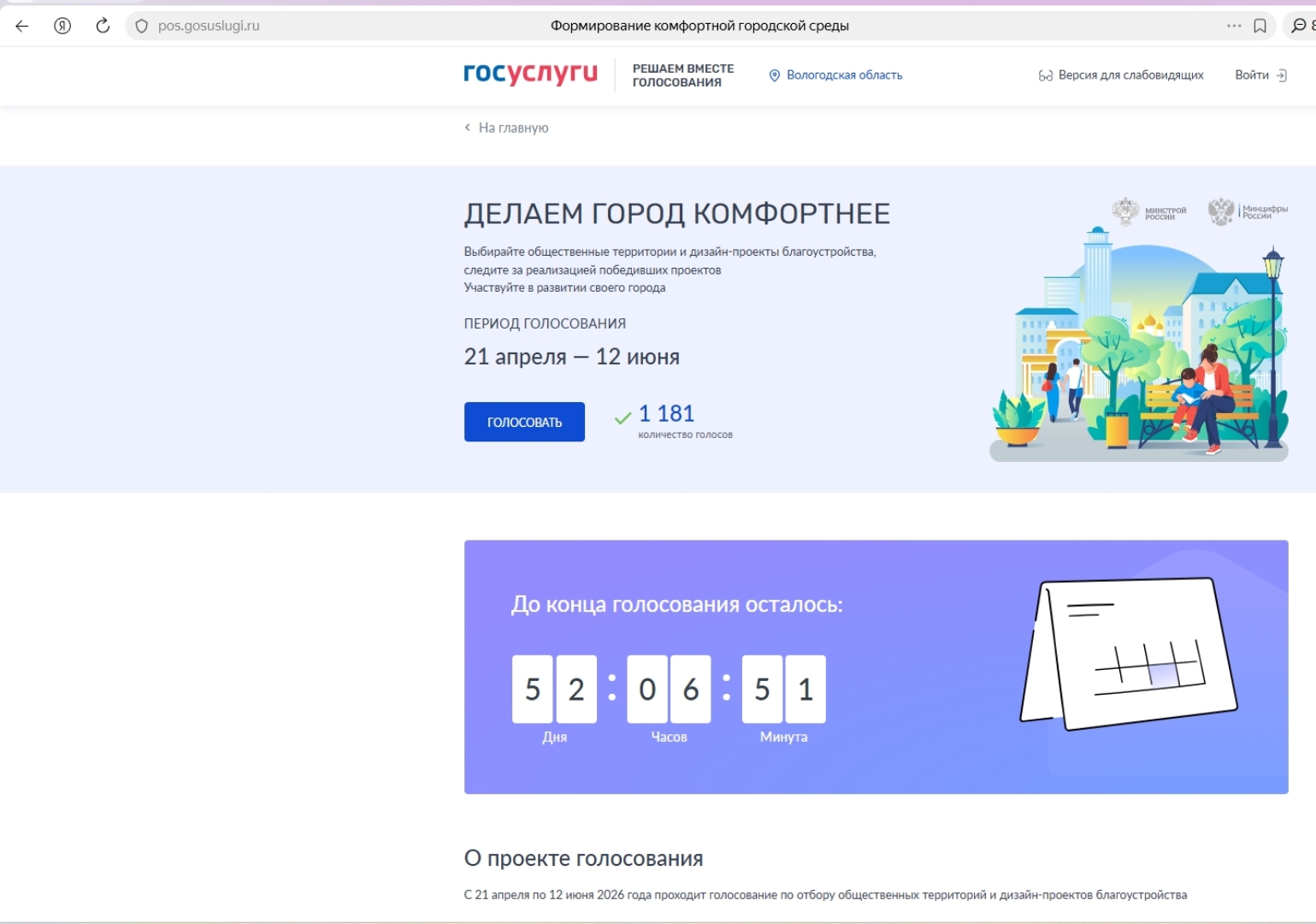
Task: Open the Yandex home icon
Action: 62,26
